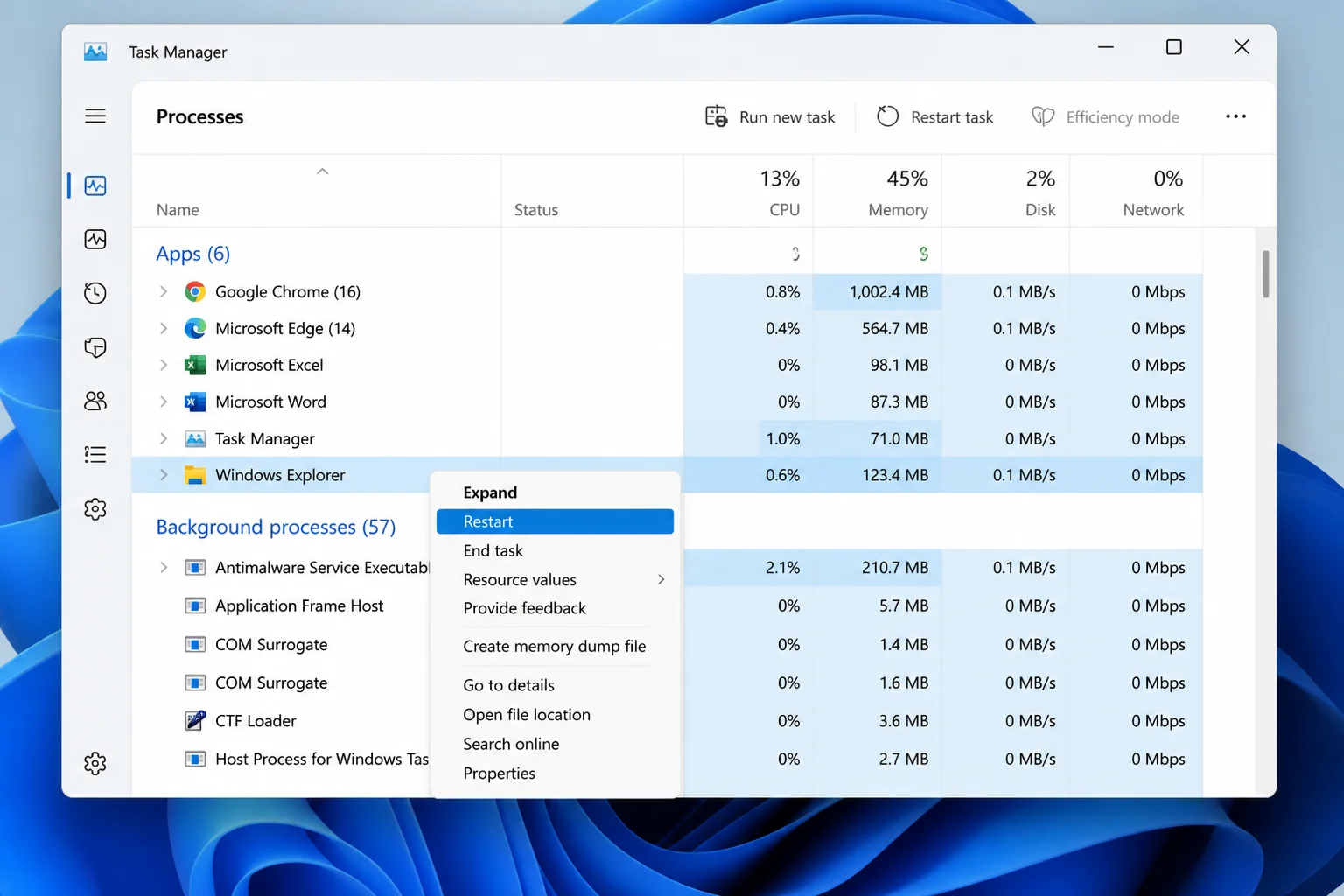
Task: Choose Expand in the context menu
Action: click(x=555, y=493)
